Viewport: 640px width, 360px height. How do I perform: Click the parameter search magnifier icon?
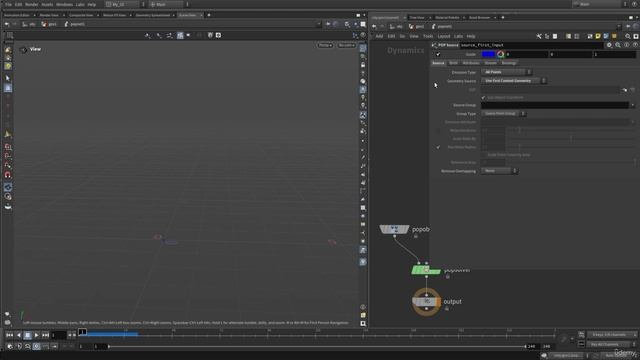click(x=618, y=45)
